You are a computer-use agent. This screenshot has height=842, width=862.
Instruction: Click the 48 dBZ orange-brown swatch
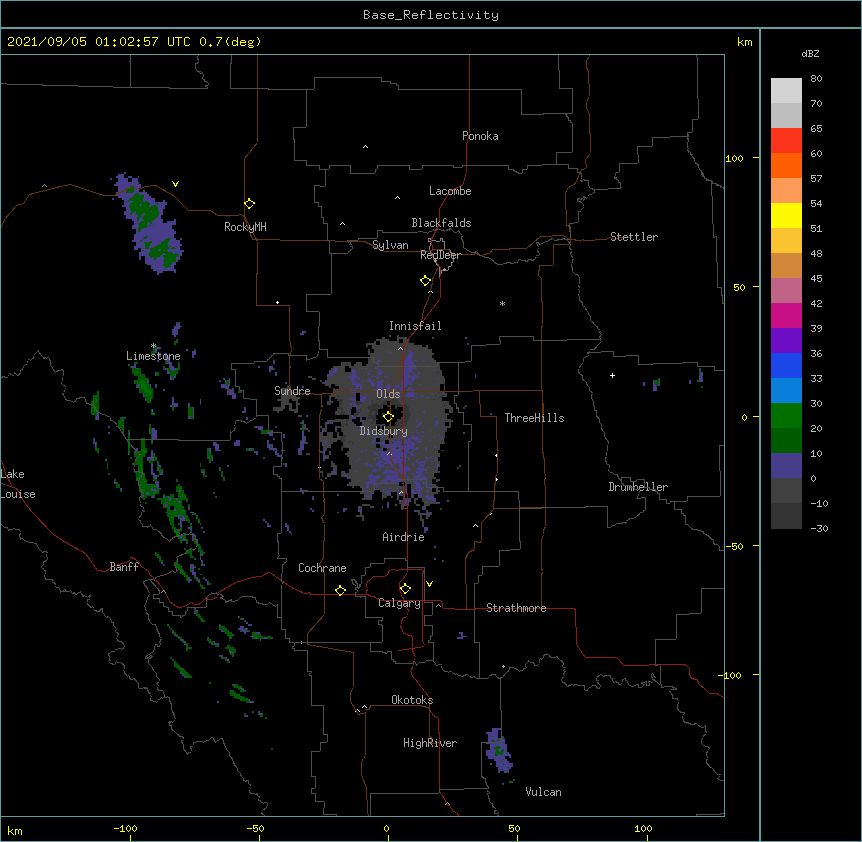[786, 265]
